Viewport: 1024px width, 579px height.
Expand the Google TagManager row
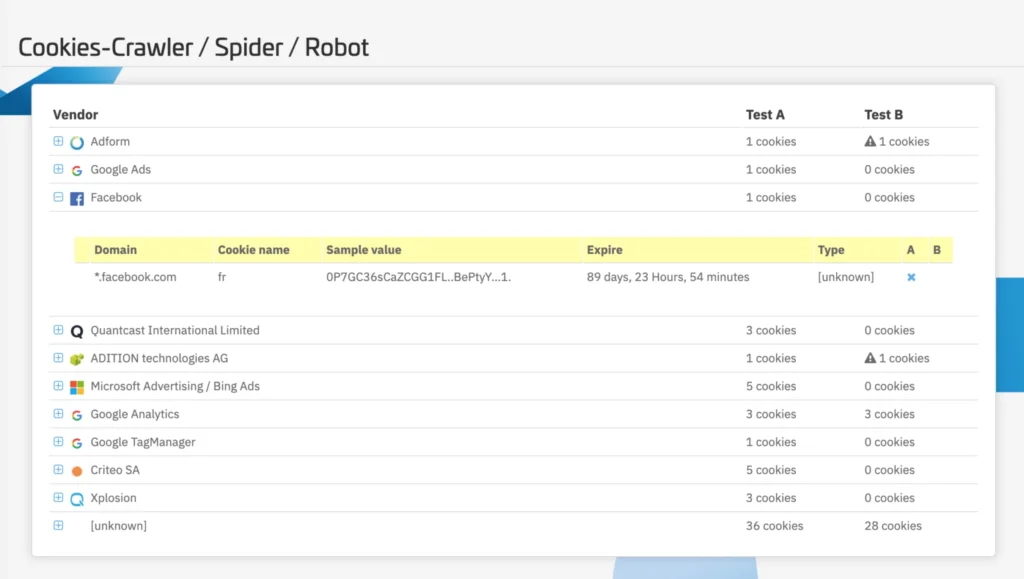coord(58,442)
